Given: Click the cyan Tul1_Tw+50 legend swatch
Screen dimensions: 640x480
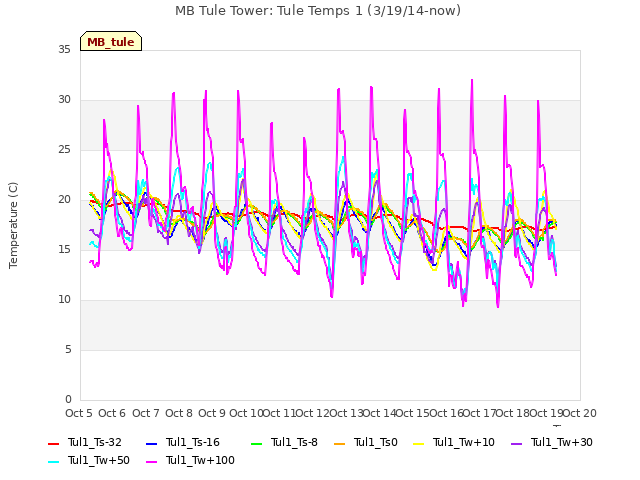Looking at the screenshot, I should point(53,462).
